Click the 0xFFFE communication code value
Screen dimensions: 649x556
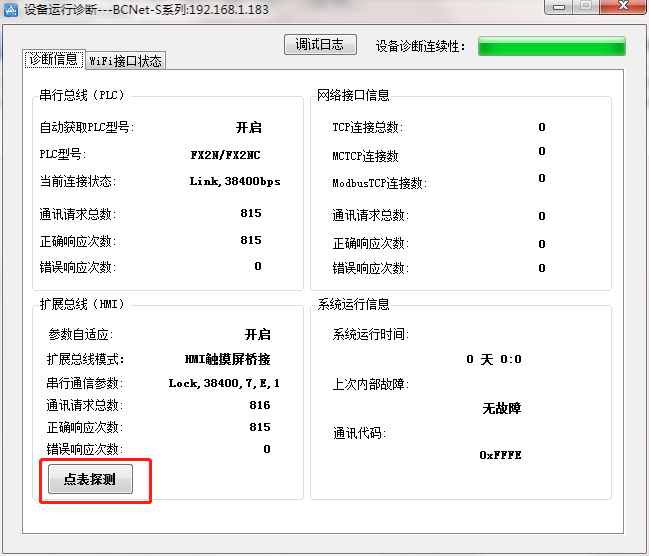(500, 455)
